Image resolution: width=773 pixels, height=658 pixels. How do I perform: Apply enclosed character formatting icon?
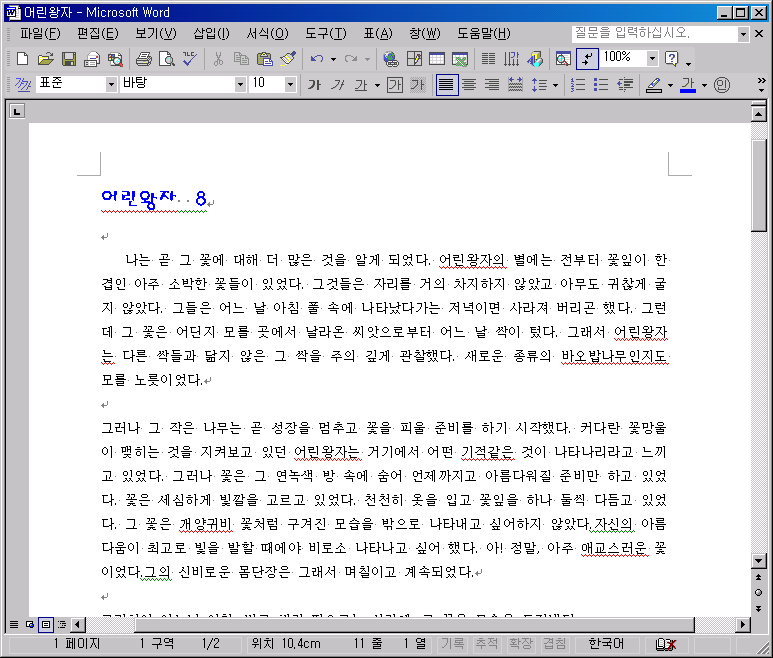coord(722,85)
